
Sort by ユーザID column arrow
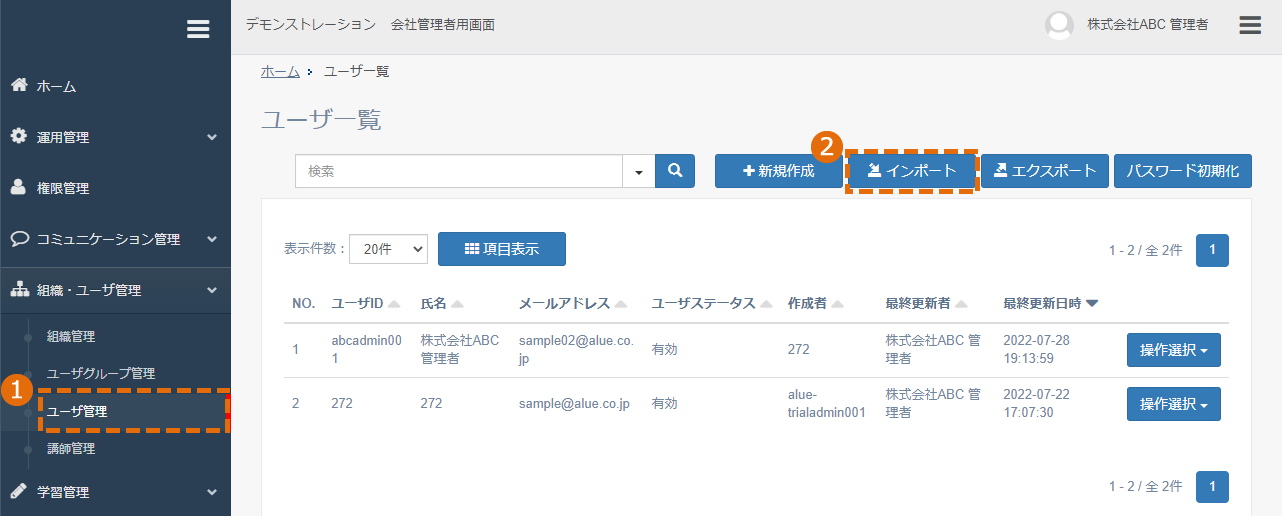394,304
